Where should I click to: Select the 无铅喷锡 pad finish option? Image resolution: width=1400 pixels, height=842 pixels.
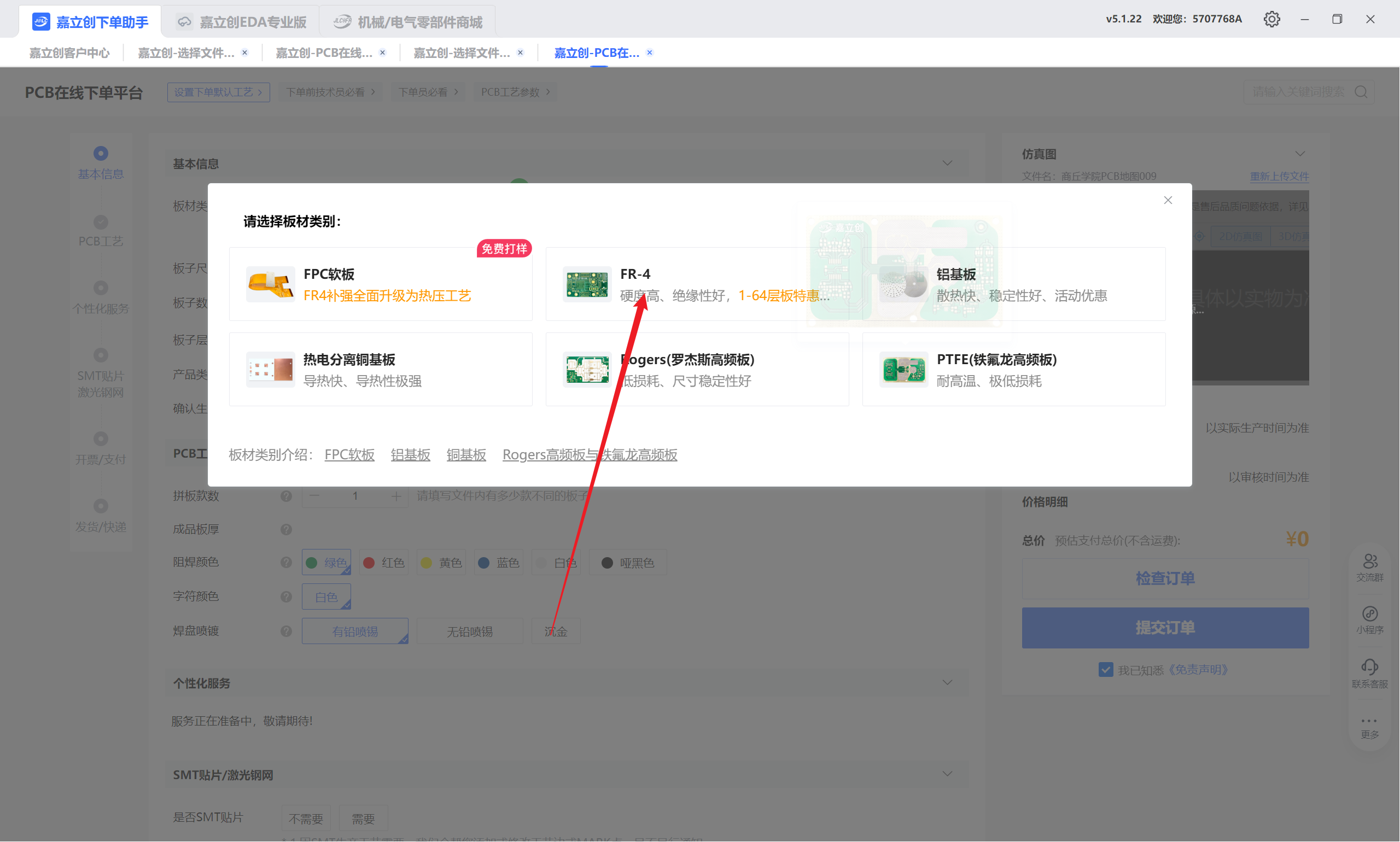click(x=469, y=631)
